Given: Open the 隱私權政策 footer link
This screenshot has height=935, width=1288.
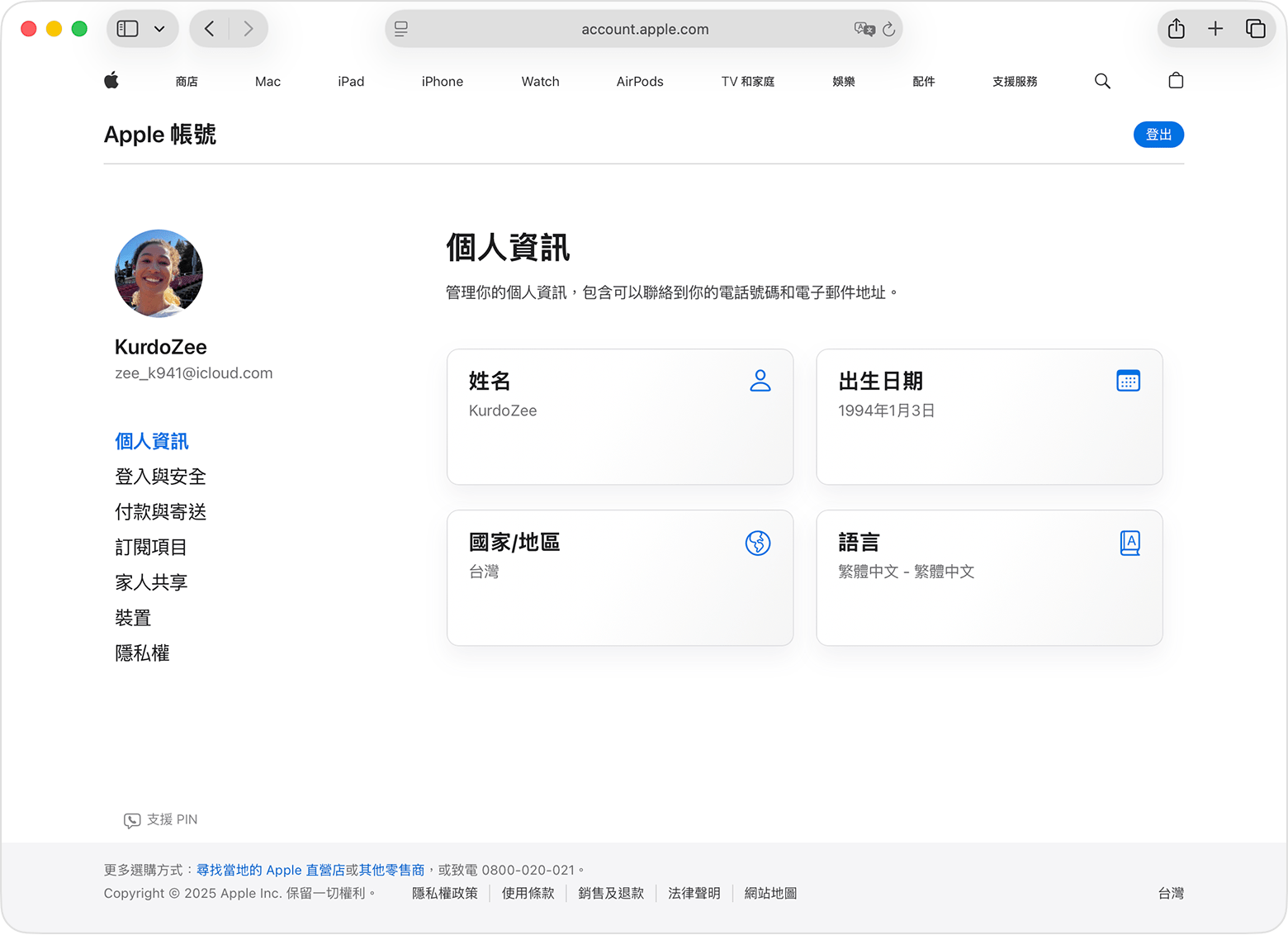Looking at the screenshot, I should coord(445,893).
